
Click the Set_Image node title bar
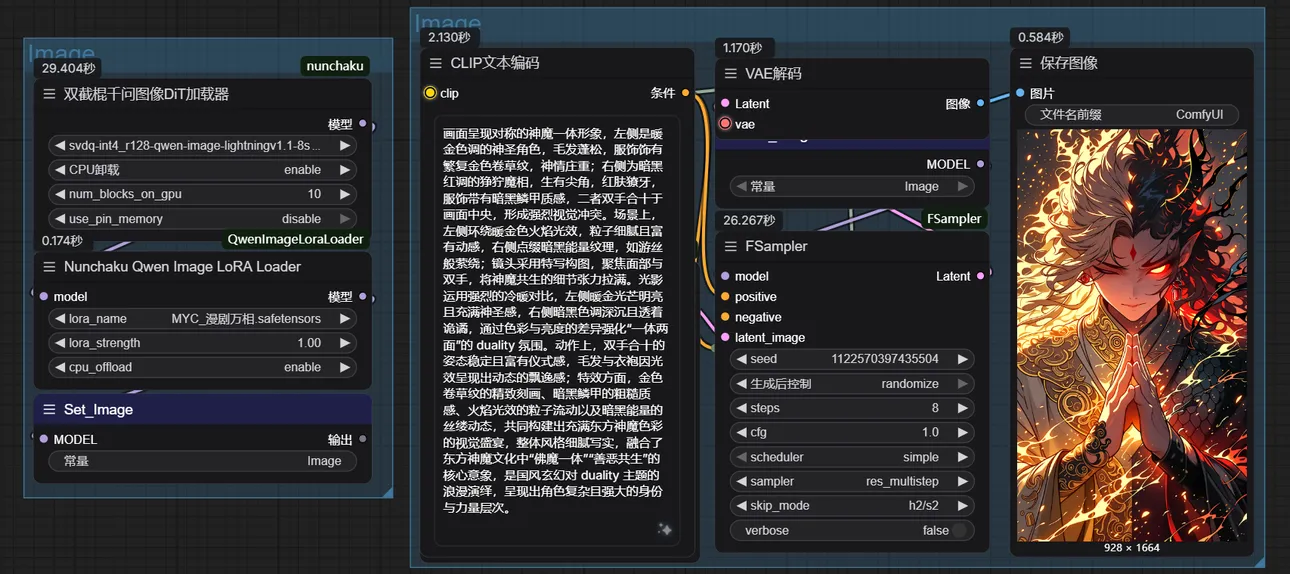click(202, 410)
